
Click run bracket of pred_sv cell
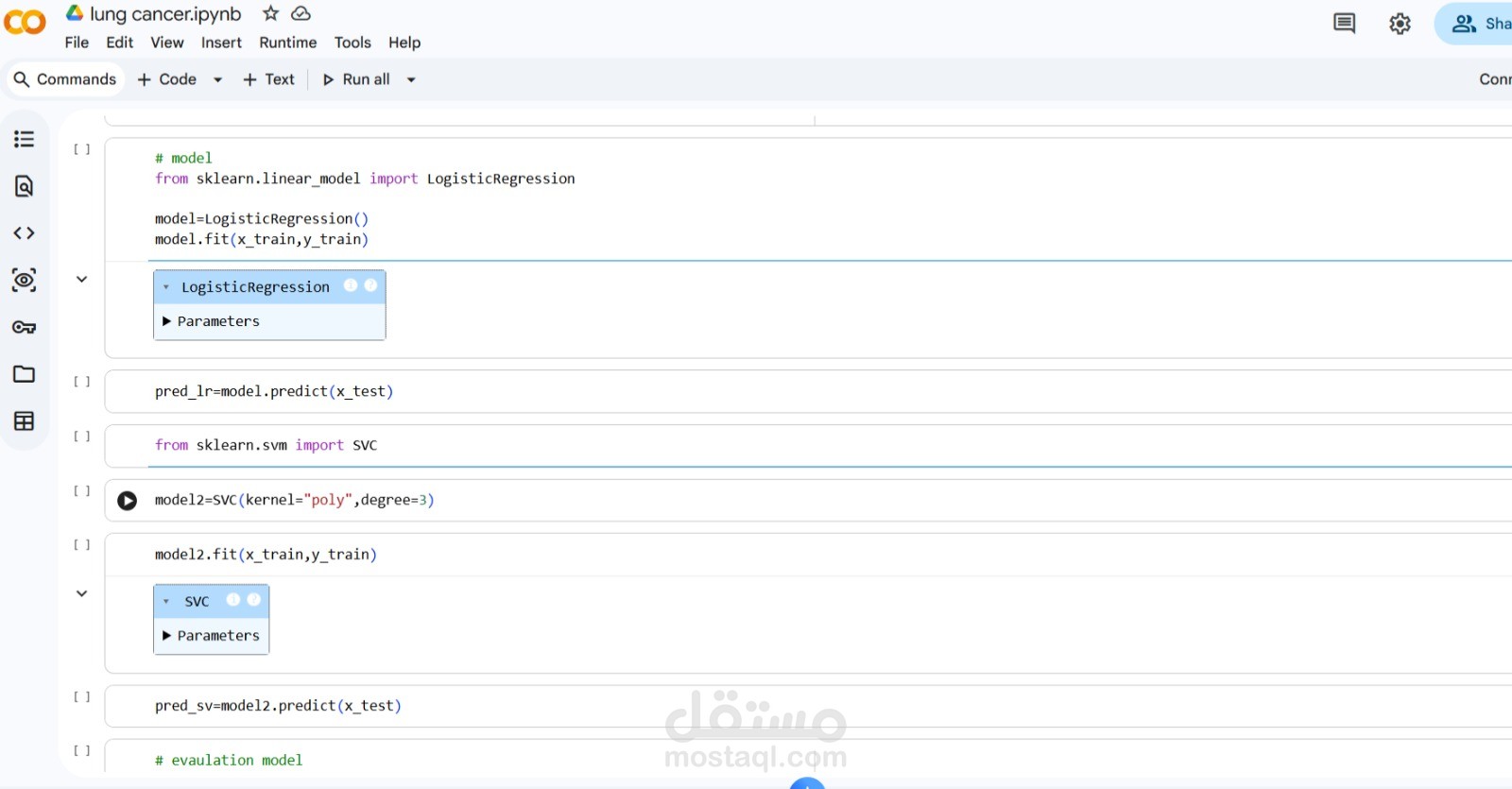(82, 697)
